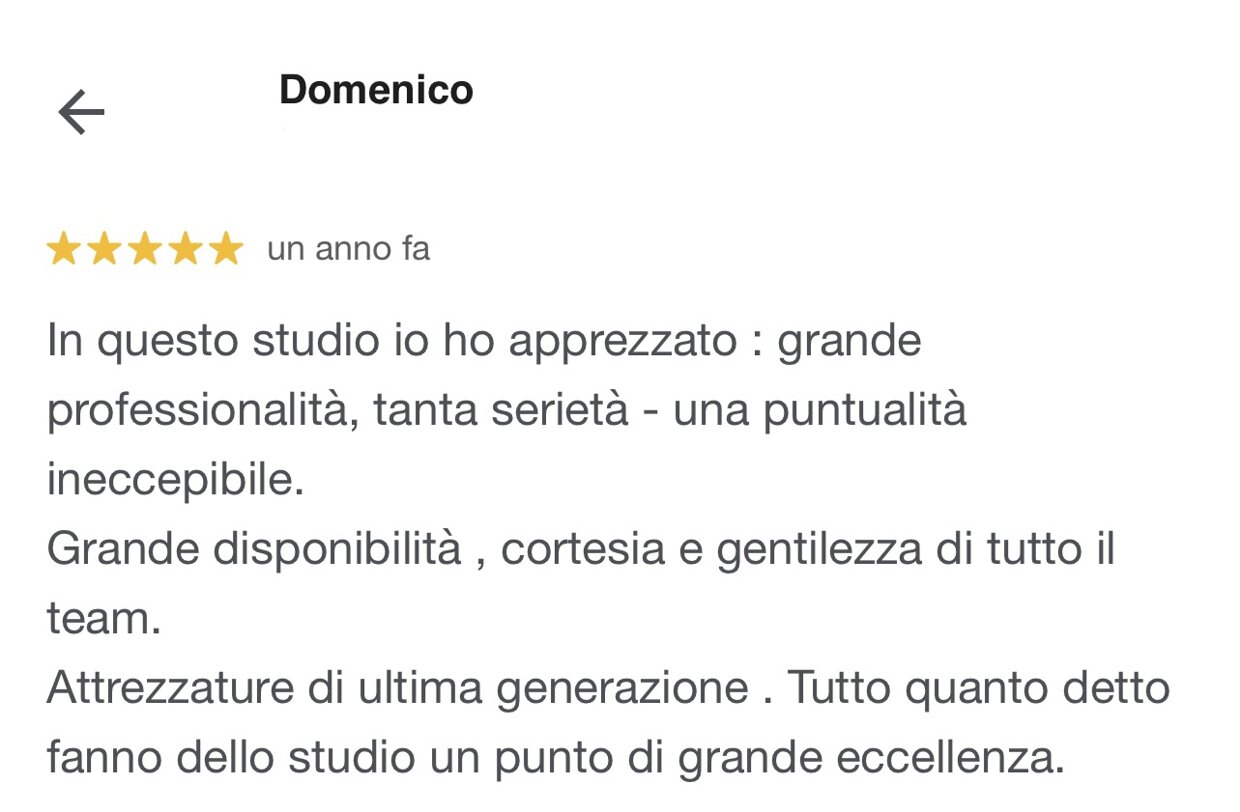This screenshot has height=812, width=1240.
Task: Click the final word "eccellenza."
Action: pos(949,759)
